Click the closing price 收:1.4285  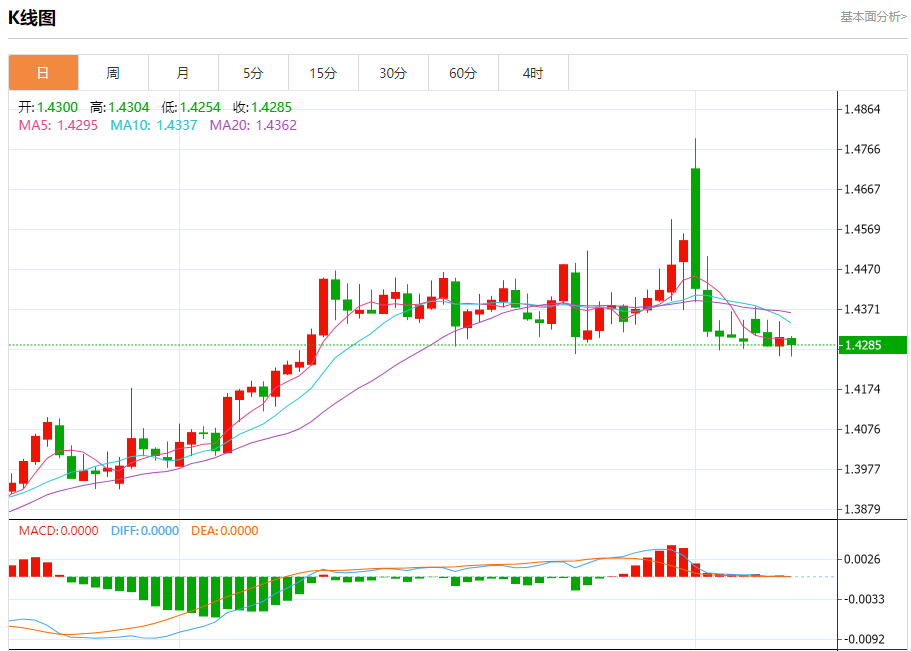coord(262,107)
